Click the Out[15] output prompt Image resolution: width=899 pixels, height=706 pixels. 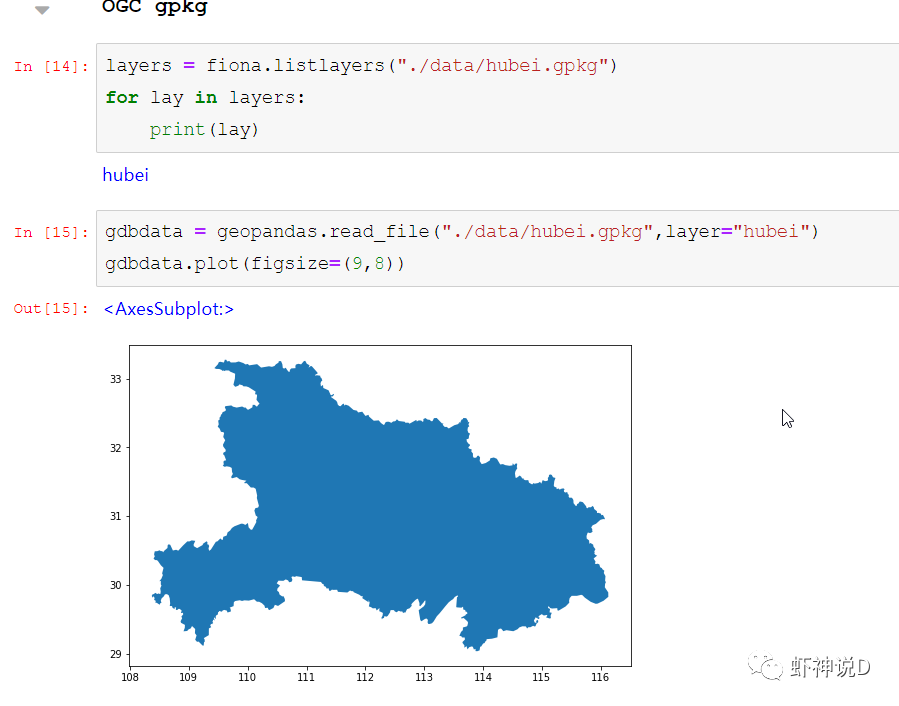(x=51, y=309)
